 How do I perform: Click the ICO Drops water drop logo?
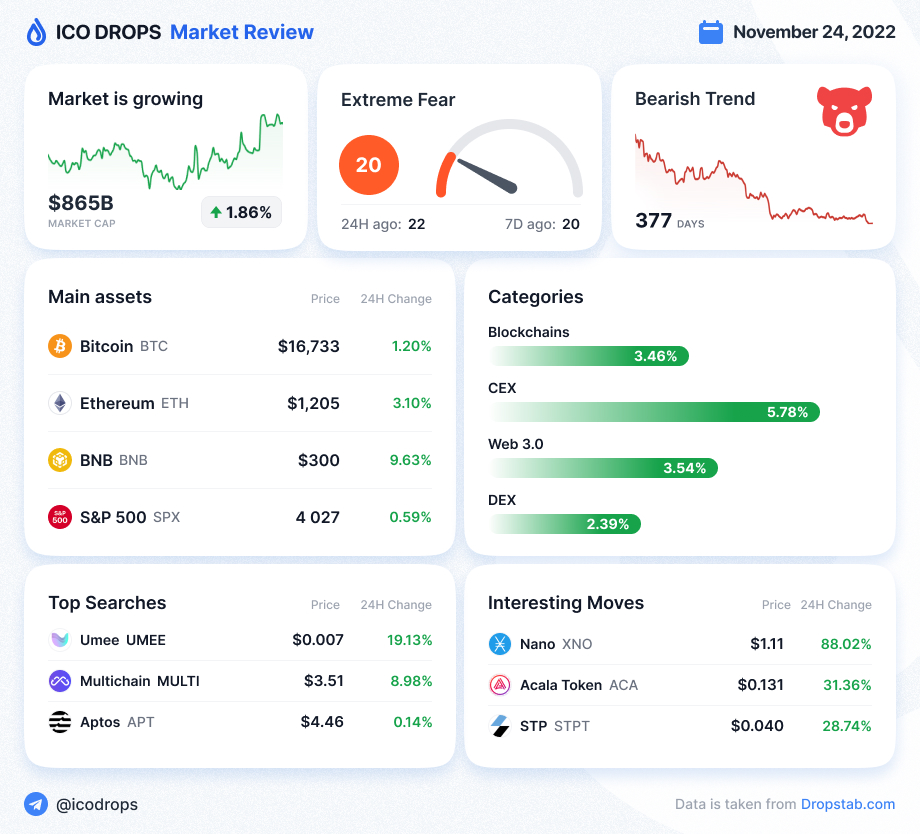(x=36, y=32)
